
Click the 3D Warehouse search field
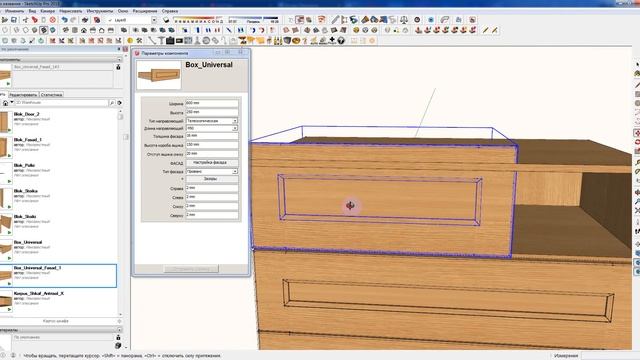[x=61, y=103]
